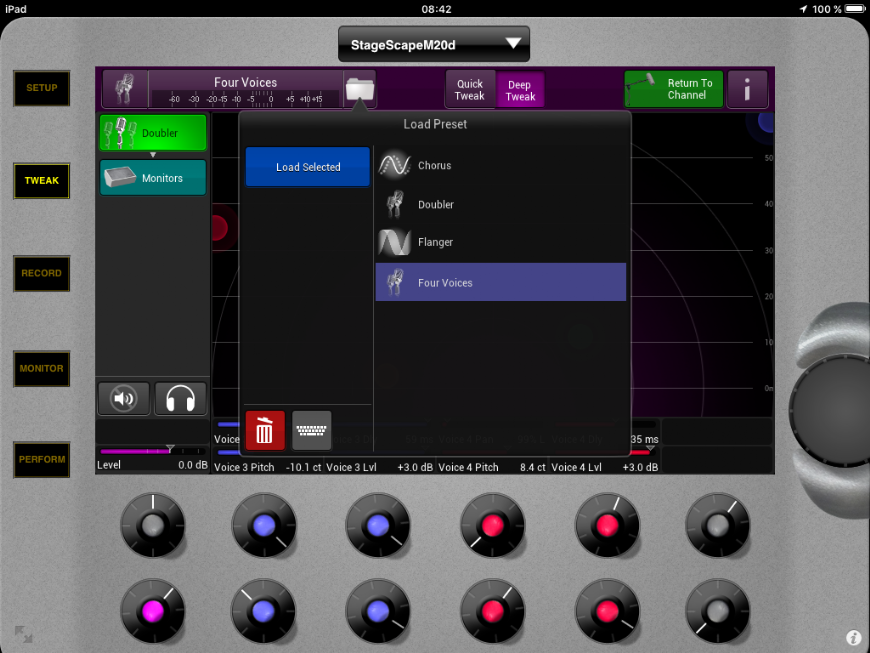Click the headphones monitor icon
870x653 pixels.
[180, 399]
